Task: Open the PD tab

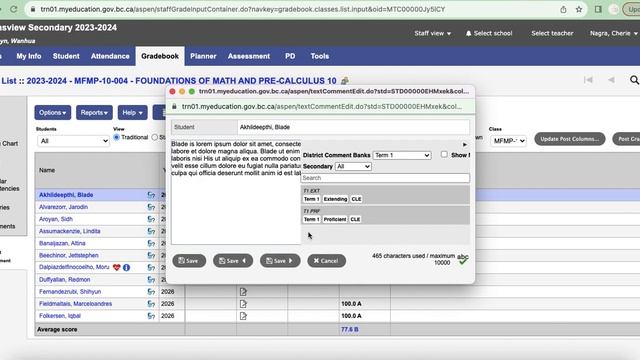Action: [290, 56]
